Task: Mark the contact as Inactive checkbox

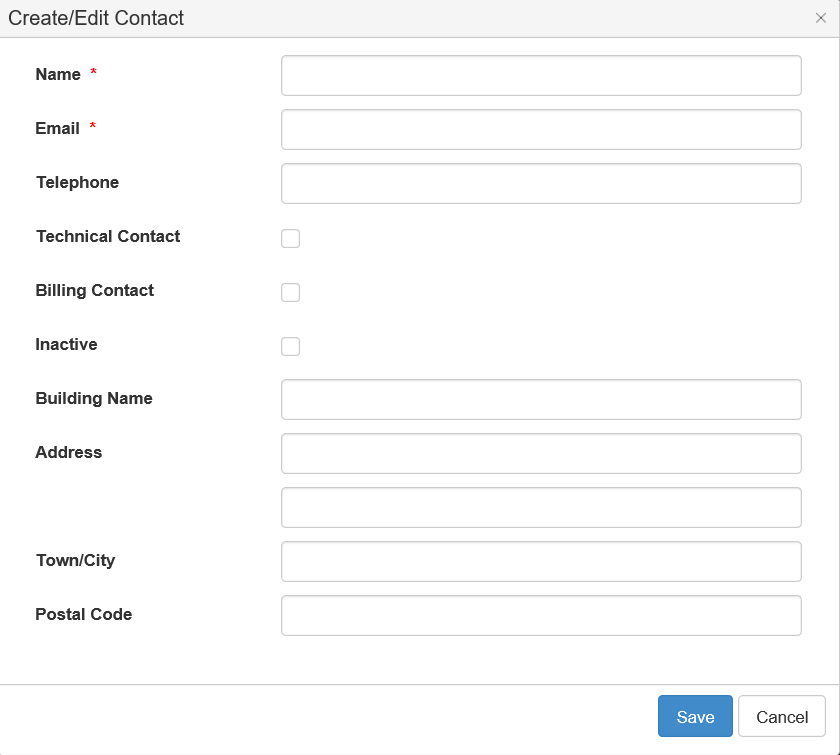Action: click(x=290, y=347)
